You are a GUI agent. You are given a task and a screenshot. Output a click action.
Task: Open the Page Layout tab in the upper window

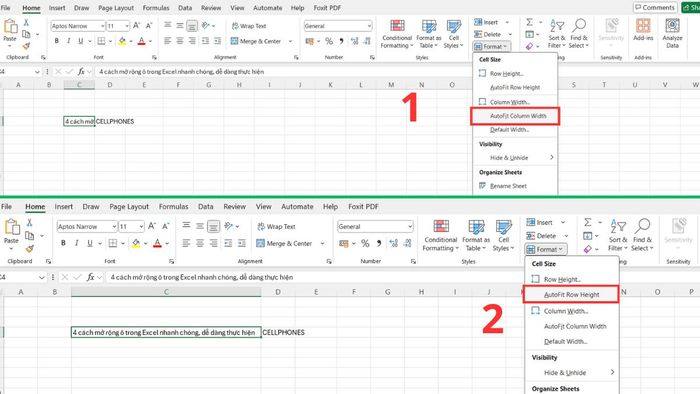click(116, 8)
